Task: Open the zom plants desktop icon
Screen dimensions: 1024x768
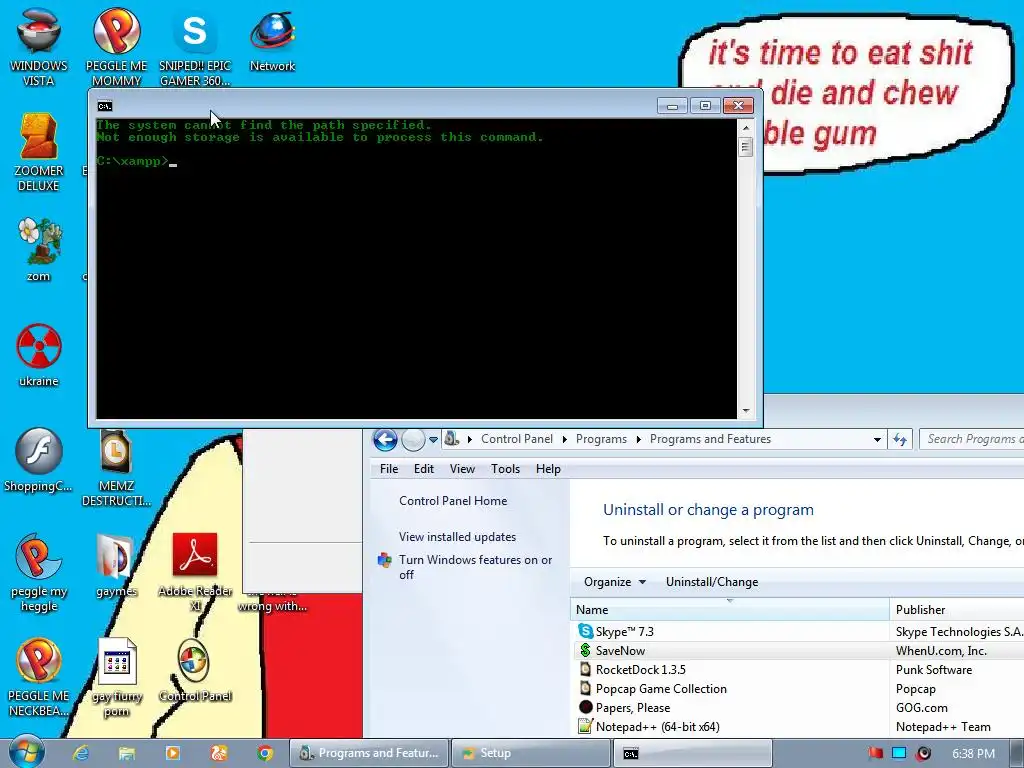Action: pos(39,249)
